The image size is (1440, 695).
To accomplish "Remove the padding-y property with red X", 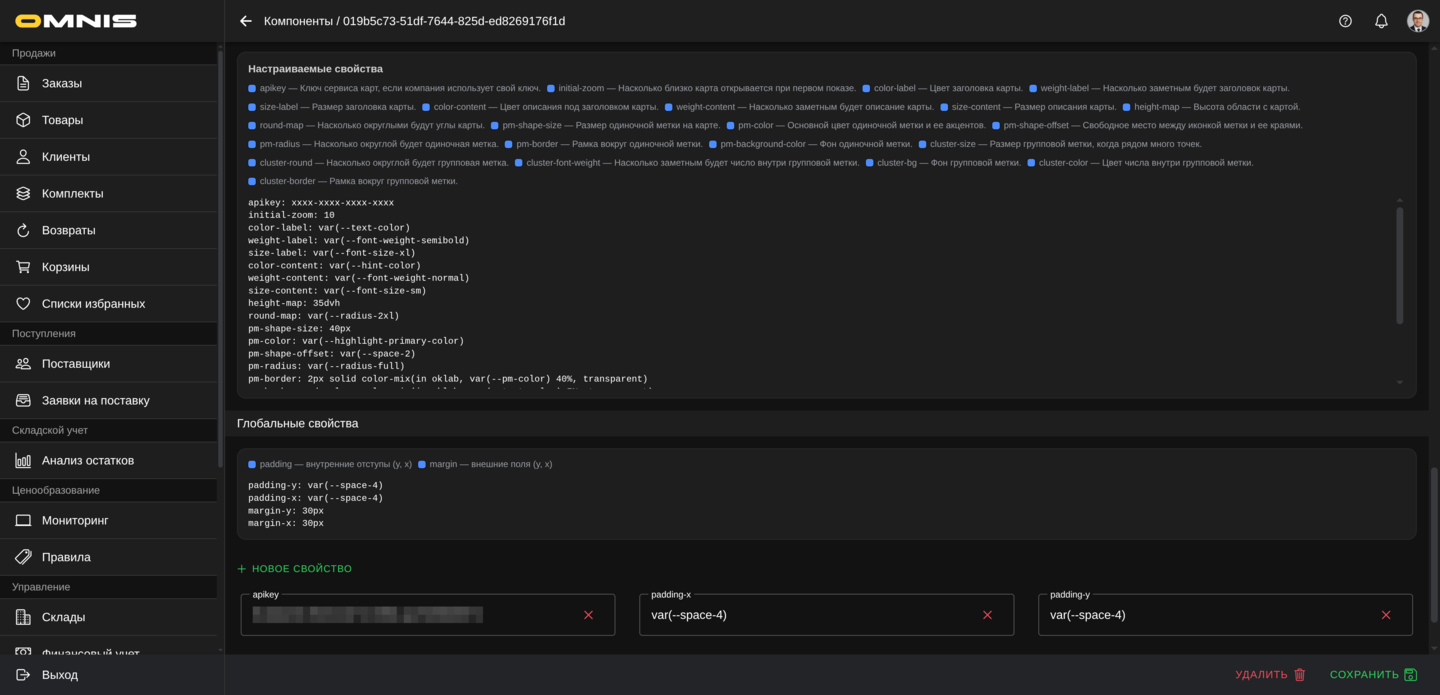I will pos(1385,615).
